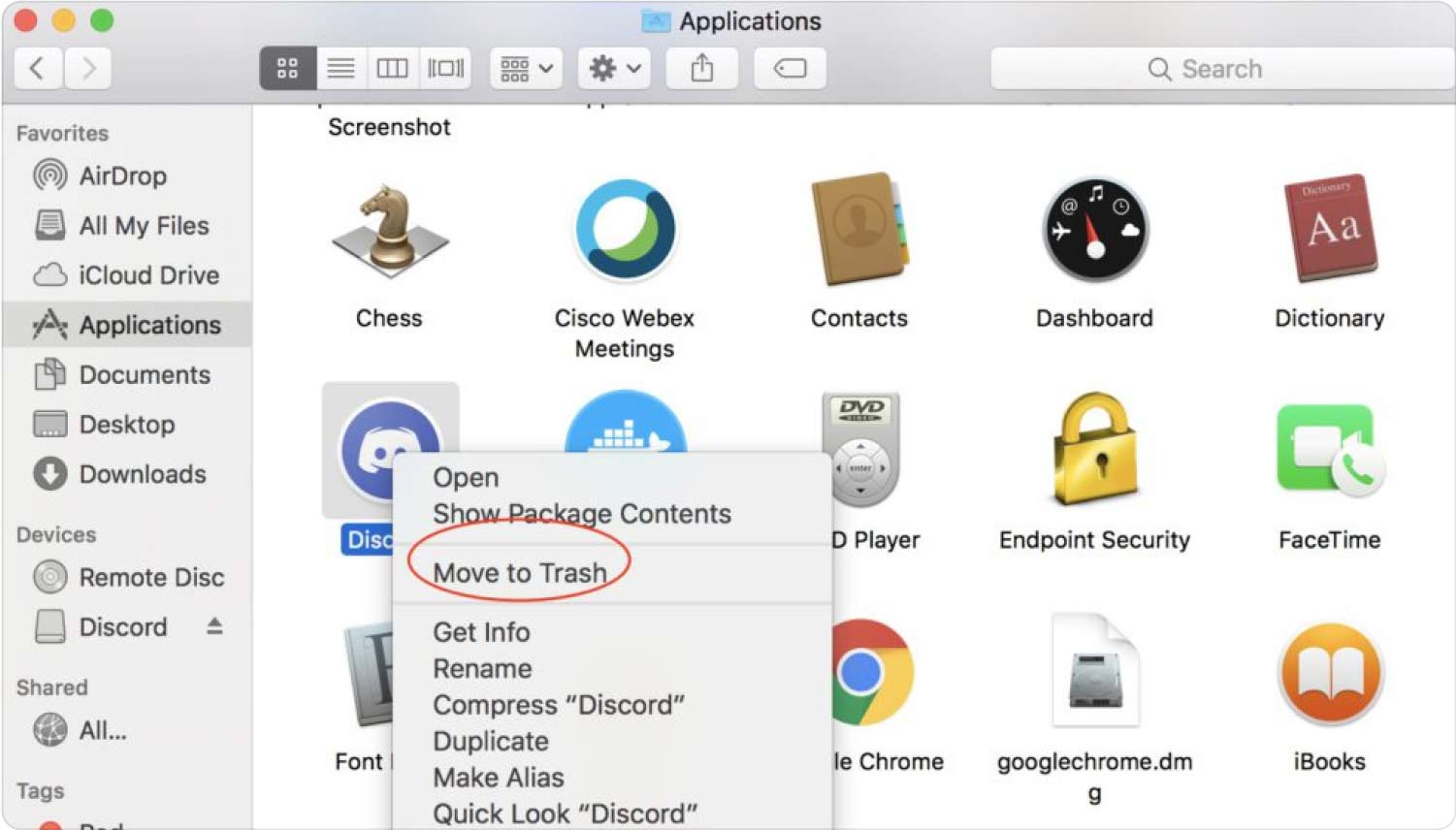Click the Chess label text
Screen dimensions: 1456x830
(389, 318)
